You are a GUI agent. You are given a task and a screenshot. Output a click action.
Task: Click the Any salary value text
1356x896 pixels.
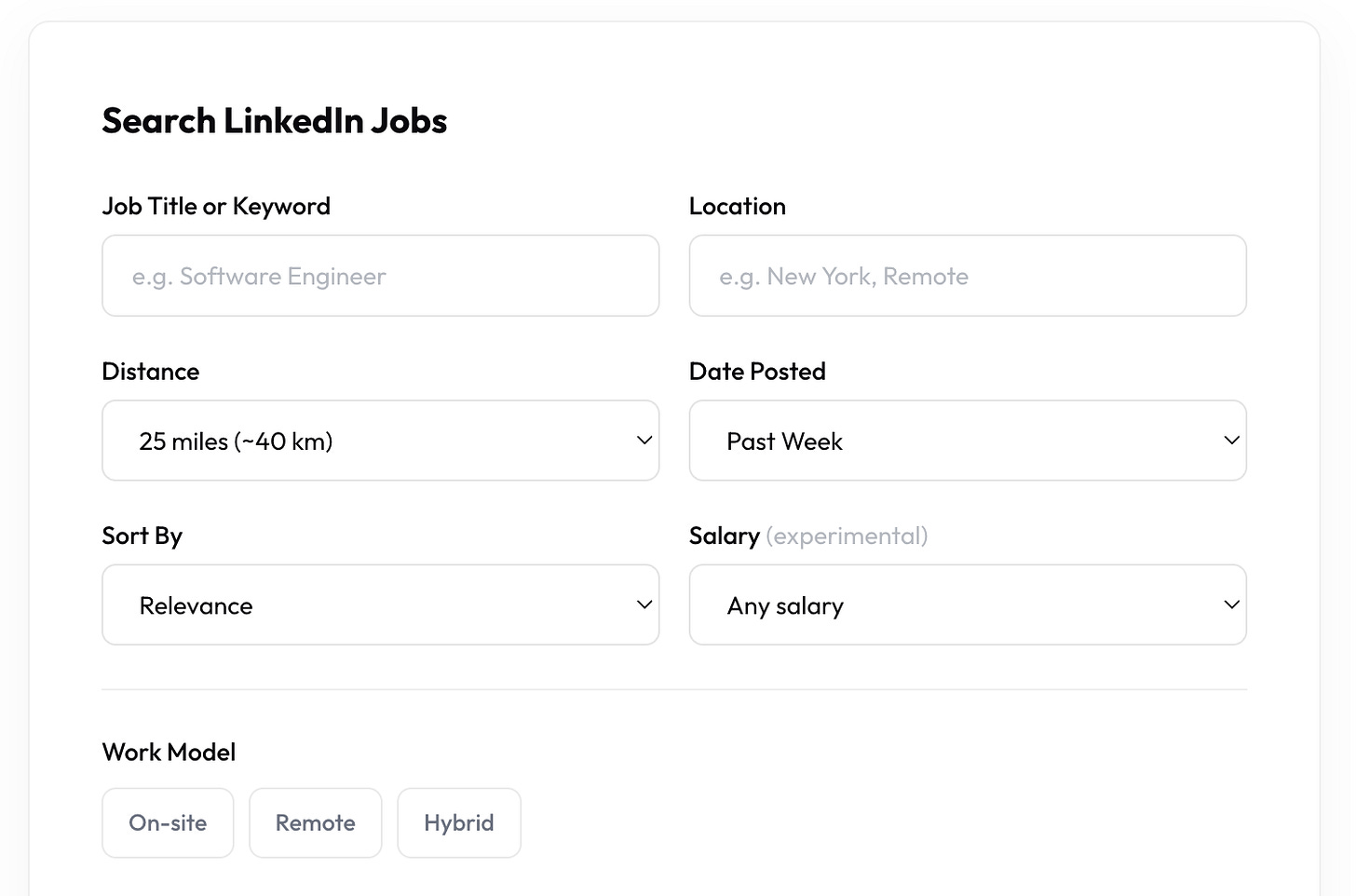(x=785, y=604)
